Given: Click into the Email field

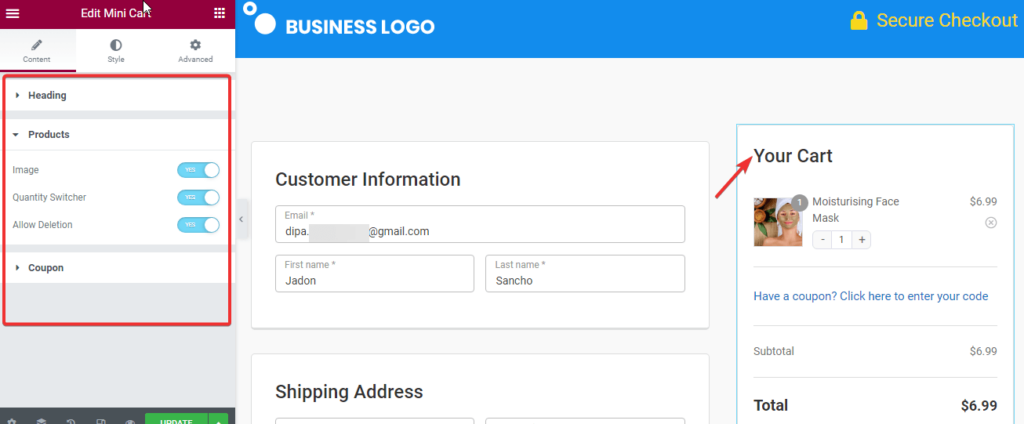Looking at the screenshot, I should coord(480,224).
